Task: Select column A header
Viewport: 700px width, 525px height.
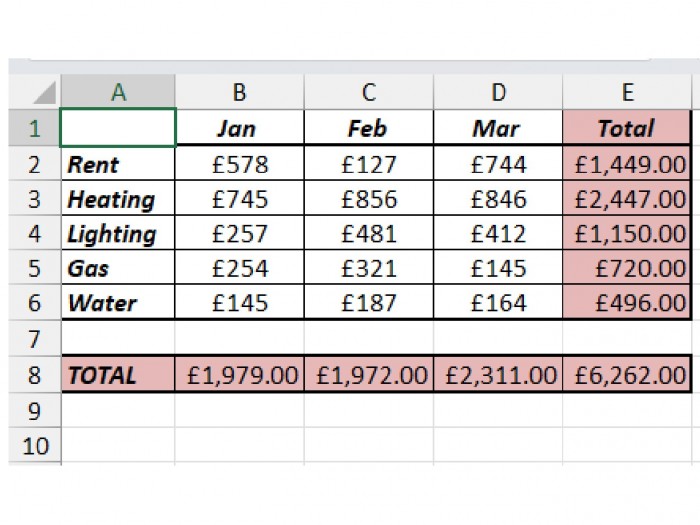Action: 119,93
